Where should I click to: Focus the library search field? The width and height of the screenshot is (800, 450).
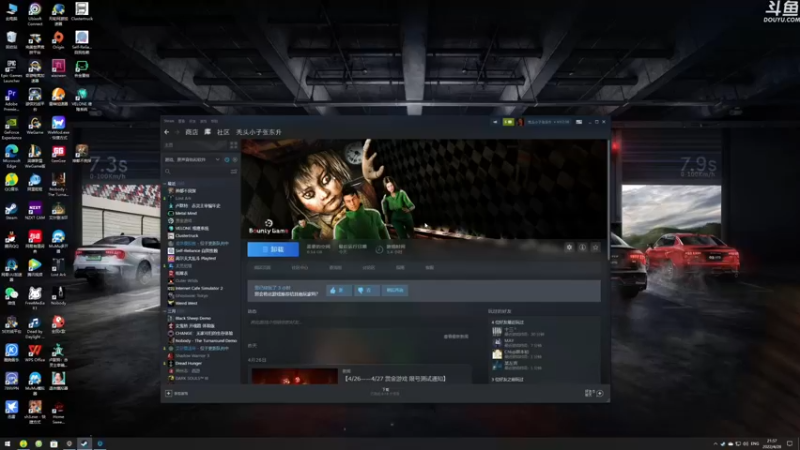tap(196, 171)
